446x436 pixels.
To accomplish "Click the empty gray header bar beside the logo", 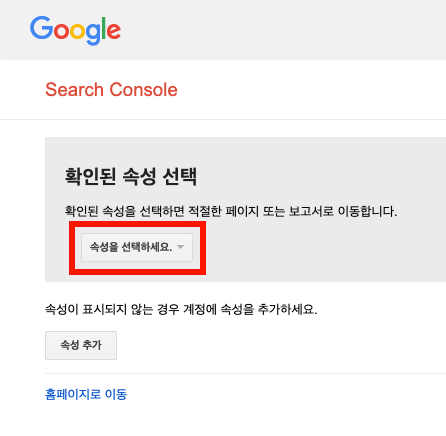I will (x=283, y=30).
